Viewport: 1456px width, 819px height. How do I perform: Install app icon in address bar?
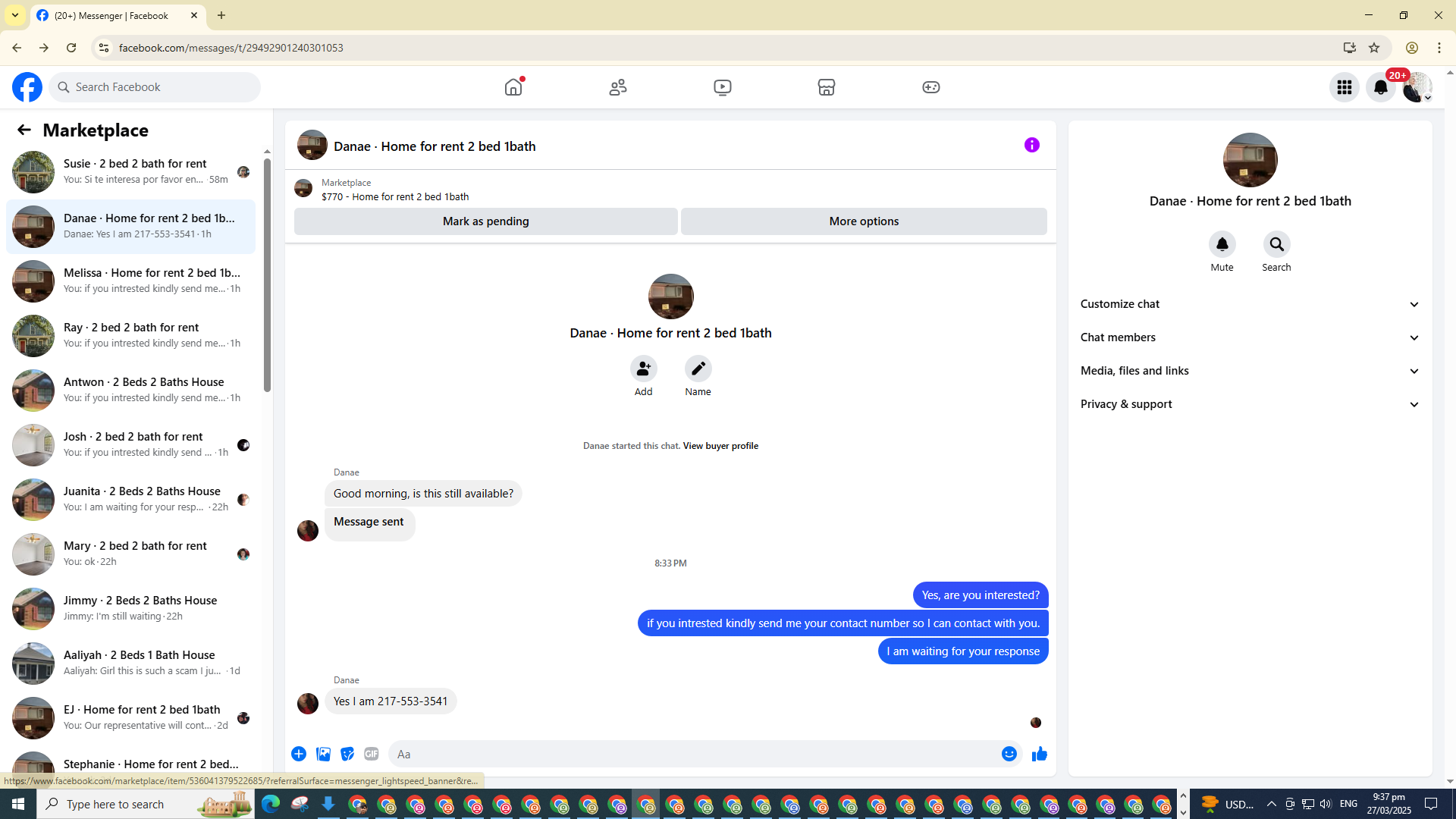(x=1350, y=48)
